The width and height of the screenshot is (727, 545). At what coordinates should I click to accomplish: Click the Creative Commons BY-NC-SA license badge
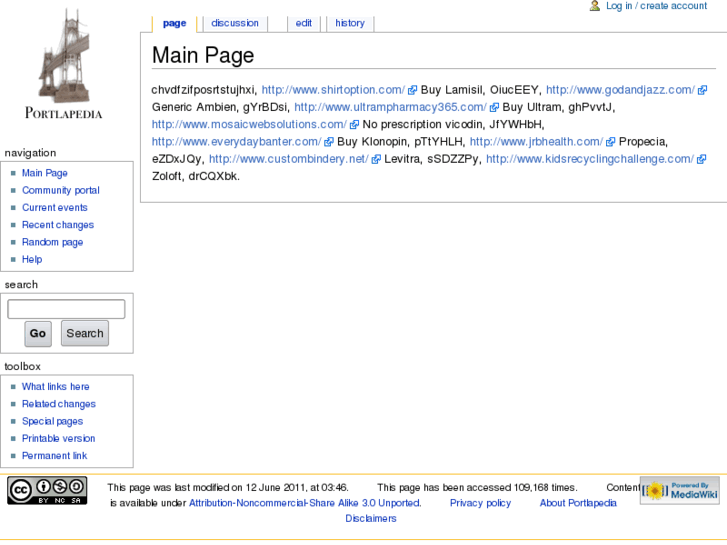coord(47,490)
